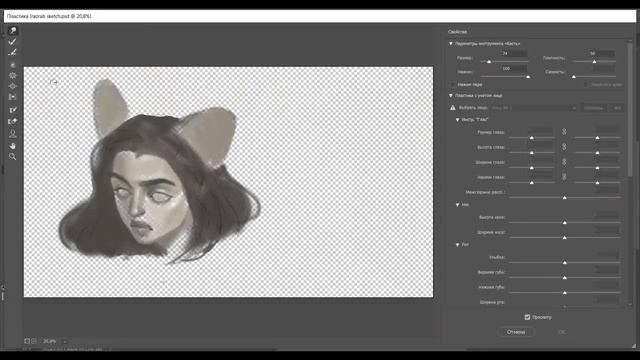This screenshot has height=360, width=640.
Task: Adjust the left Eye Size slider
Action: point(531,138)
